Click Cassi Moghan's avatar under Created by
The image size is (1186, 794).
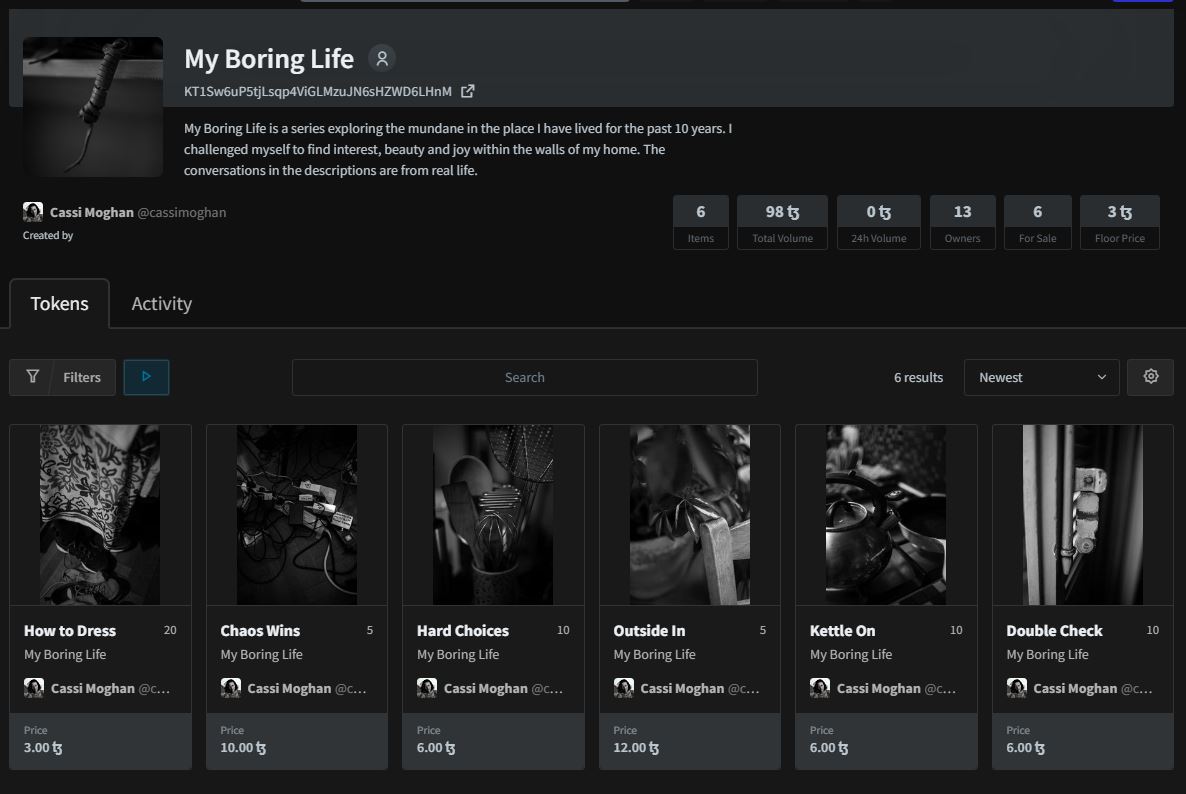pyautogui.click(x=33, y=211)
